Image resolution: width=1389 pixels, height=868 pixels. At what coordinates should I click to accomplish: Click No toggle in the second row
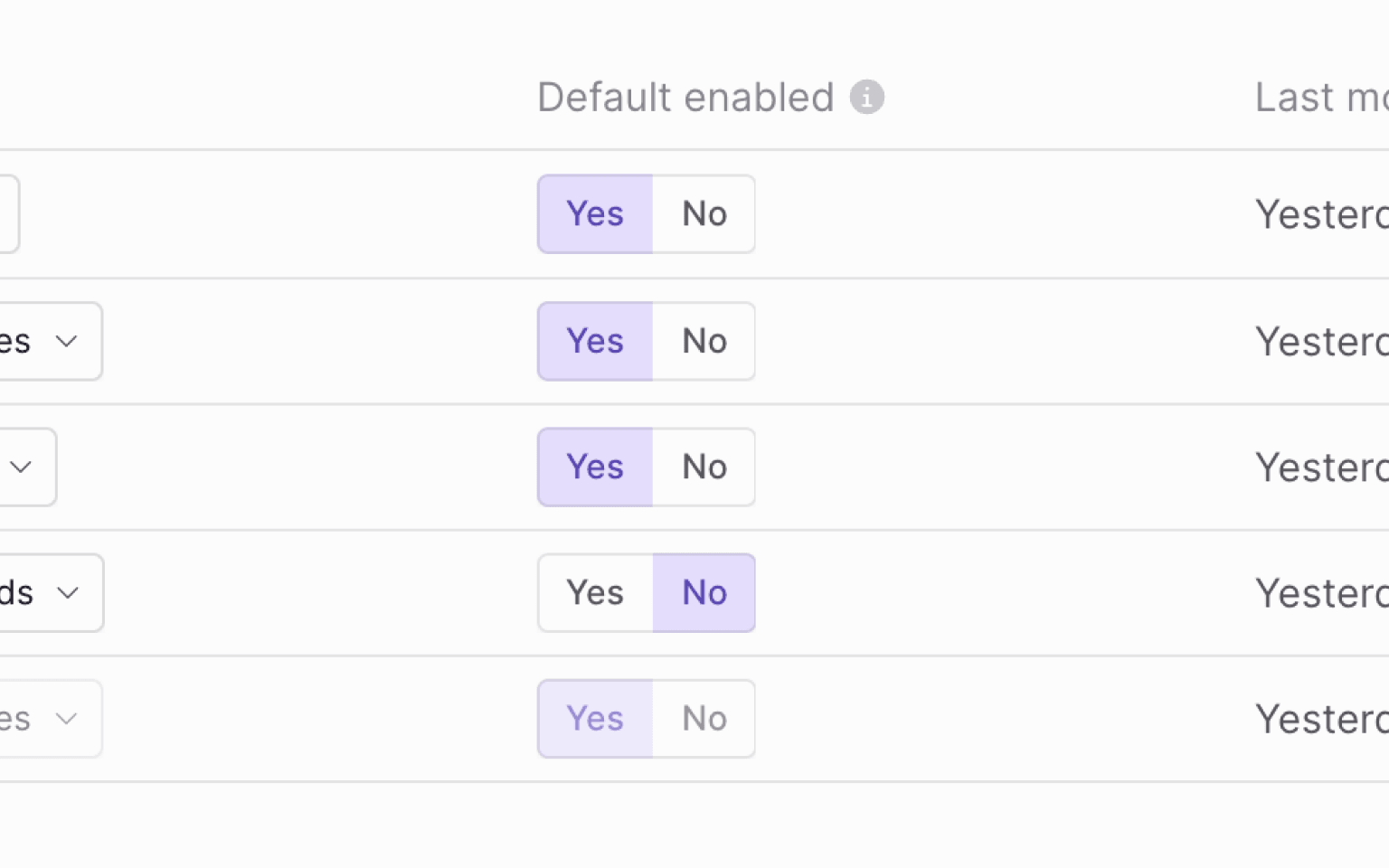pos(704,341)
